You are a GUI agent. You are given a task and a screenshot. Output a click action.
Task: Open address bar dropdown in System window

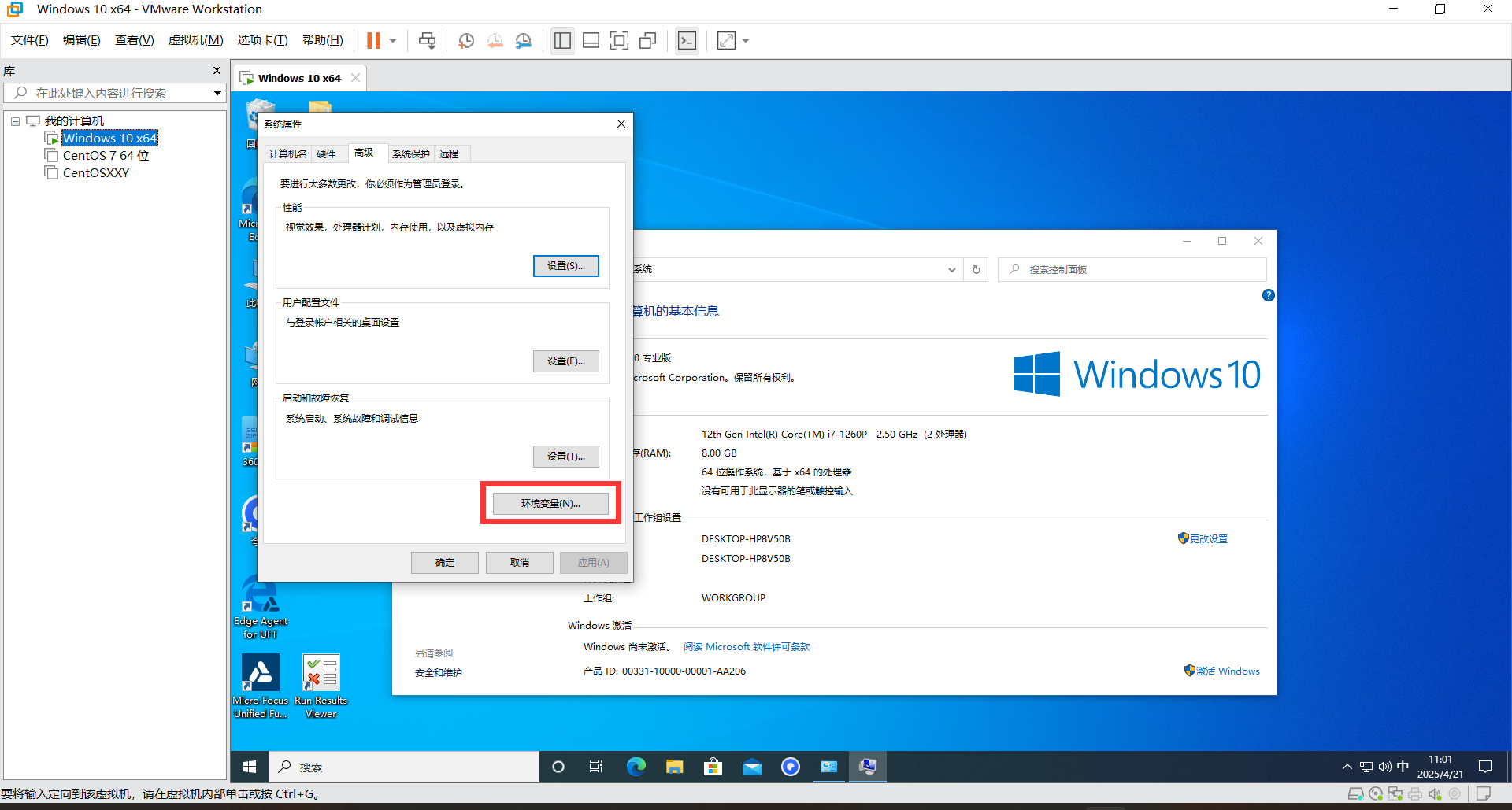(952, 270)
